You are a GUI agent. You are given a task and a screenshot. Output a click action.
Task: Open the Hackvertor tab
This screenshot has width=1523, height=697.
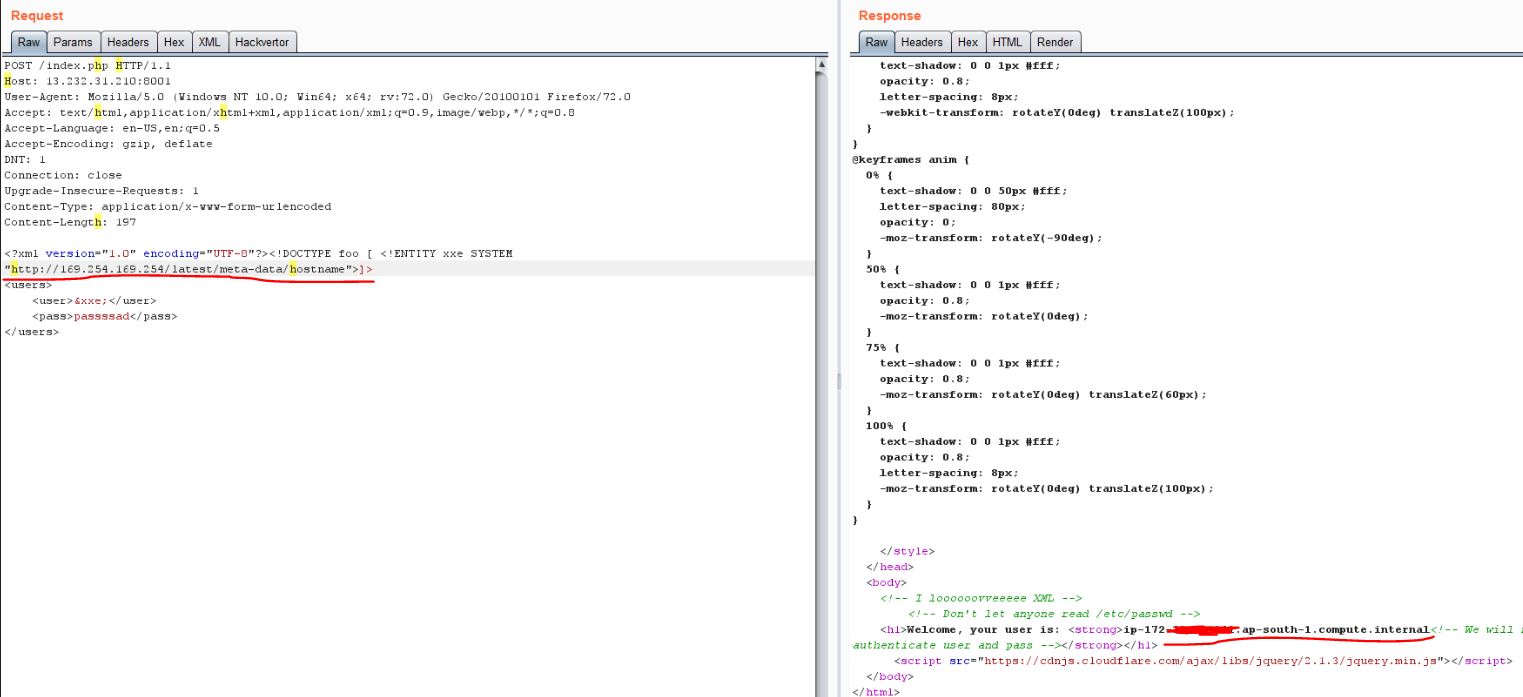coord(262,42)
